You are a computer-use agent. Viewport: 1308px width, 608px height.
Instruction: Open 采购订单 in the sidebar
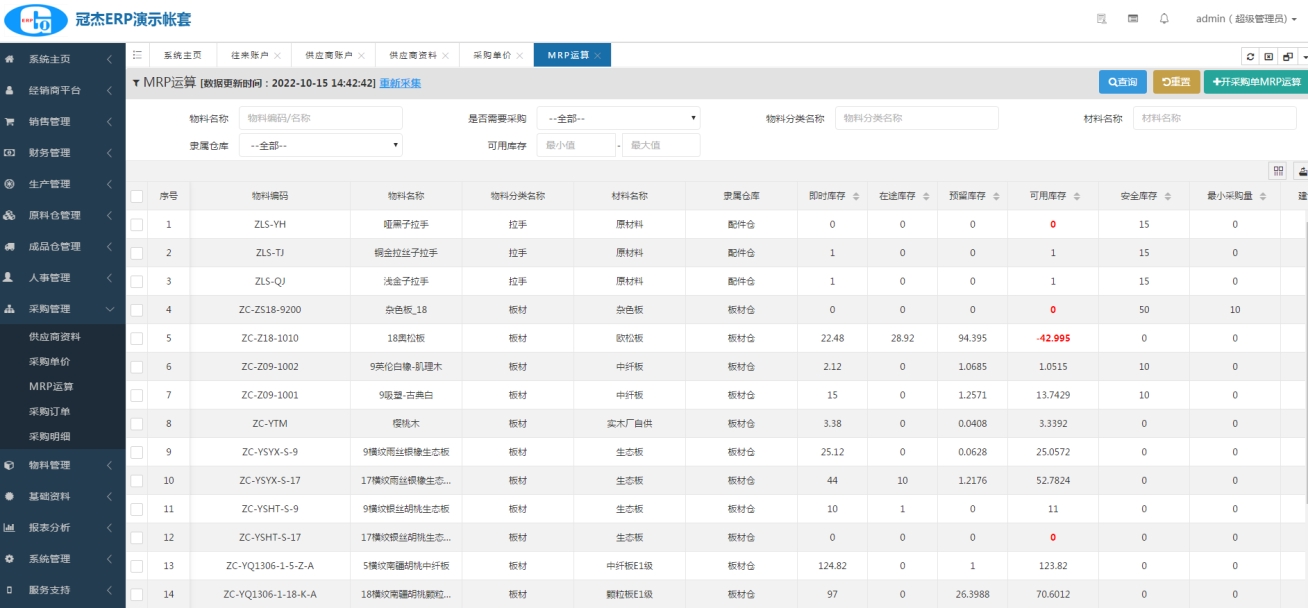tap(51, 412)
